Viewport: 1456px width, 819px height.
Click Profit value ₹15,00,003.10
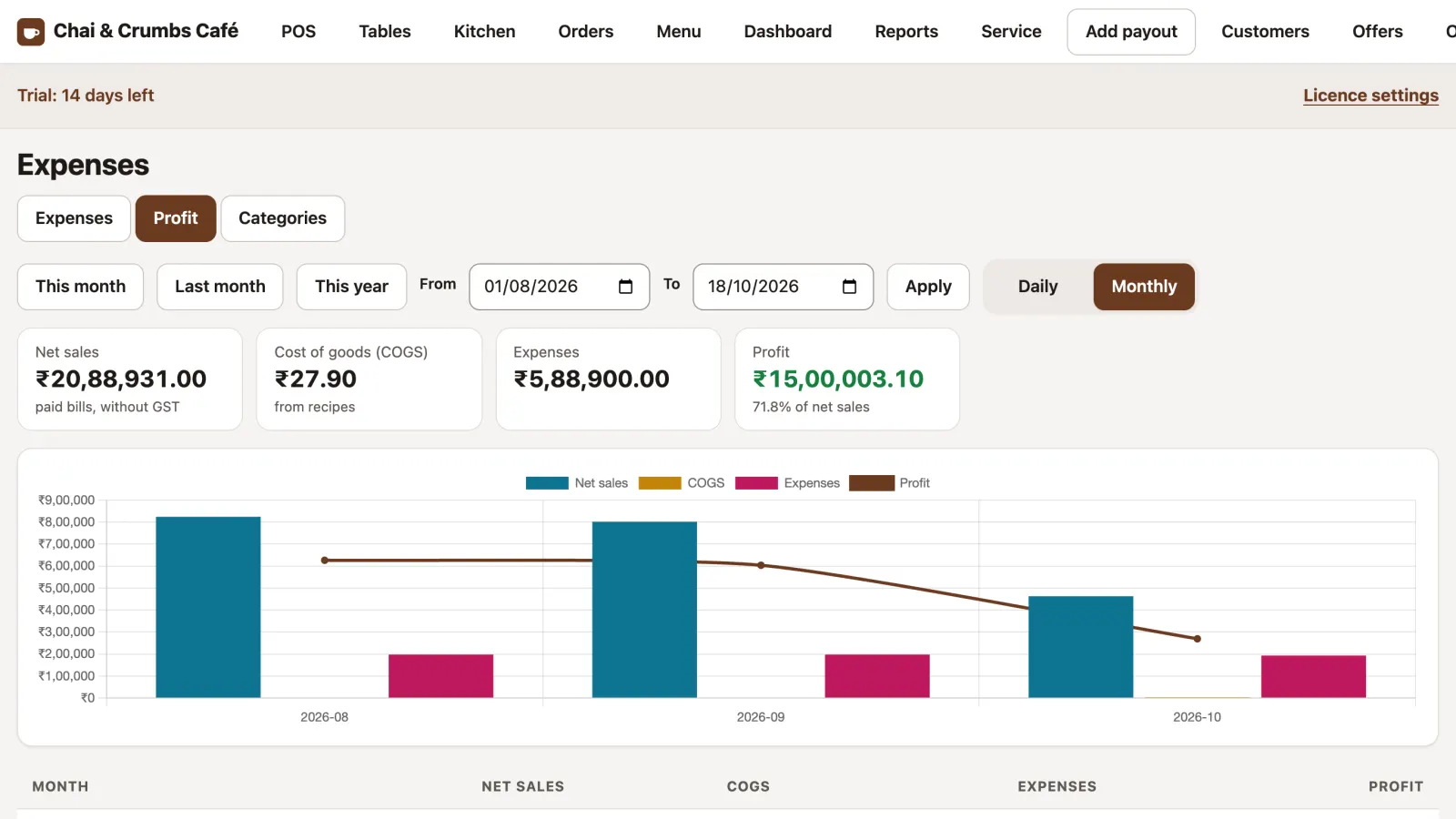838,379
